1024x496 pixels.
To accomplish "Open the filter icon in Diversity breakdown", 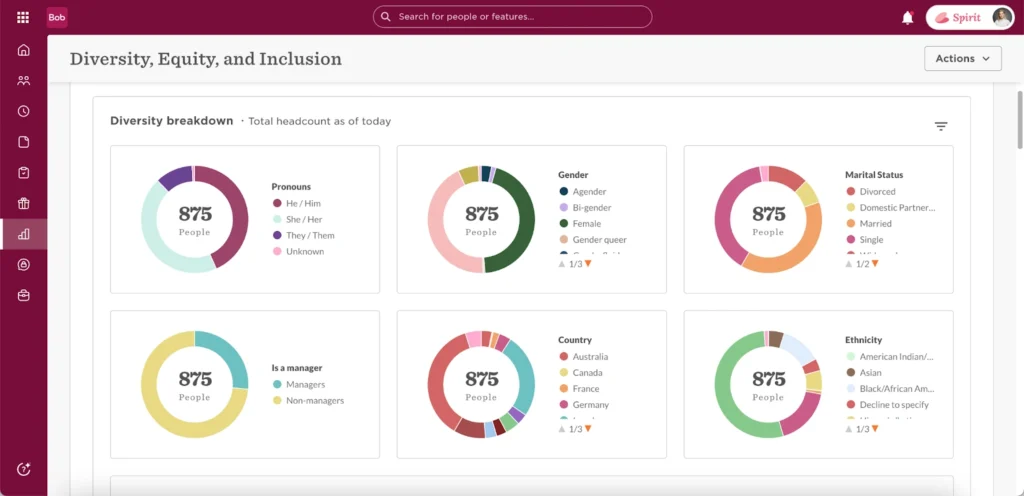I will pyautogui.click(x=940, y=126).
